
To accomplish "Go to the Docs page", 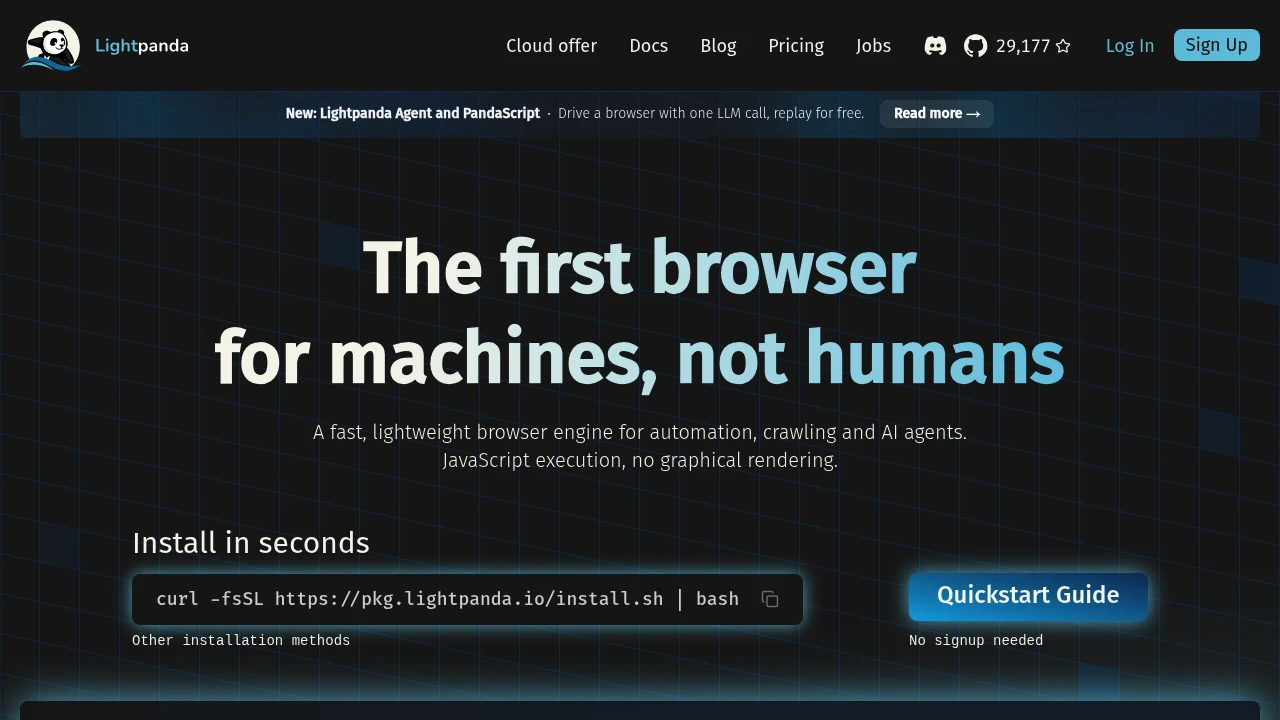I will (648, 46).
